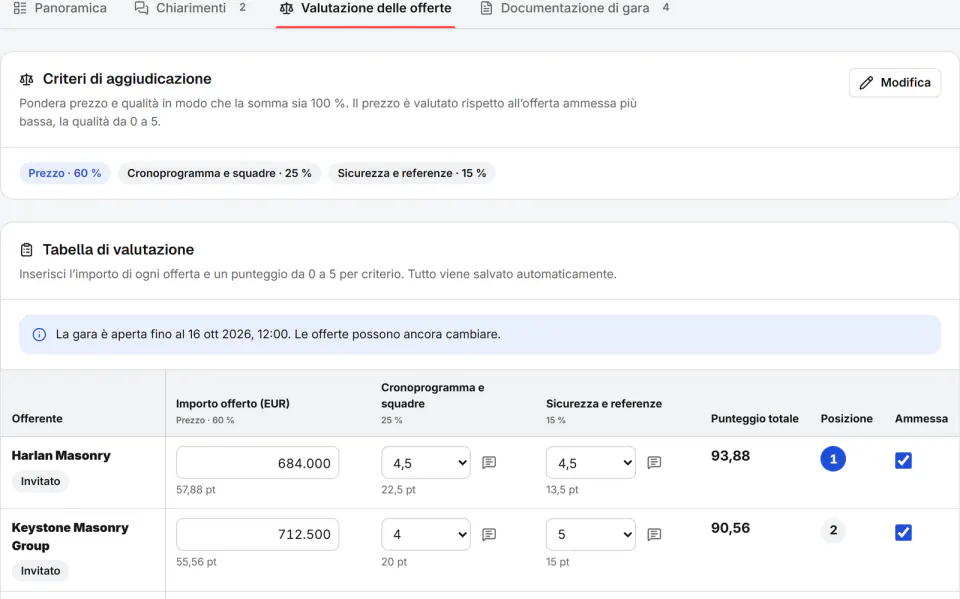Open Keystone Masonry Group's Sicurezza comment icon
This screenshot has height=599, width=960.
coord(654,535)
